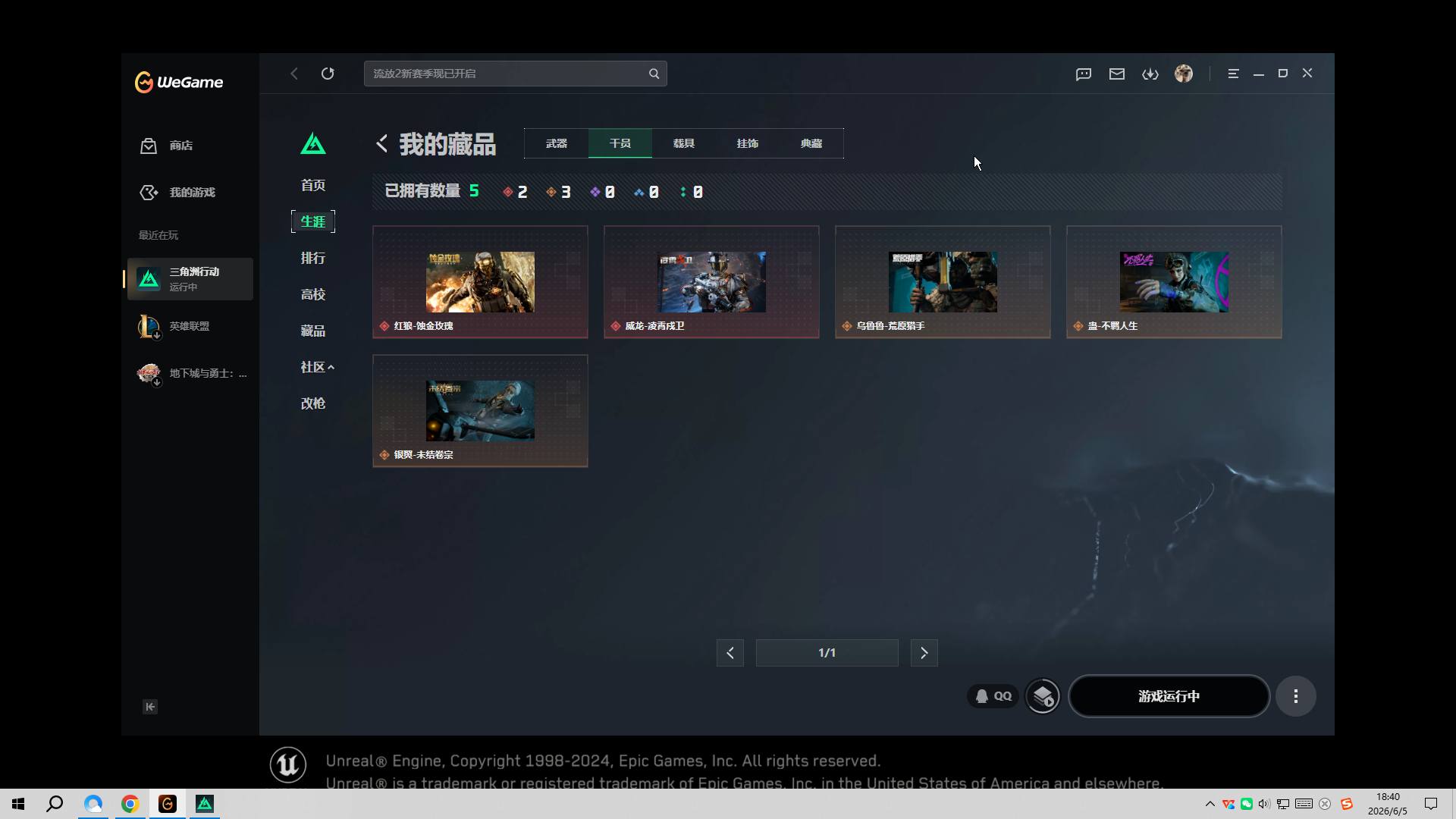Open the 银翼-未结卷宗 operator card
This screenshot has height=819, width=1456.
tap(480, 411)
